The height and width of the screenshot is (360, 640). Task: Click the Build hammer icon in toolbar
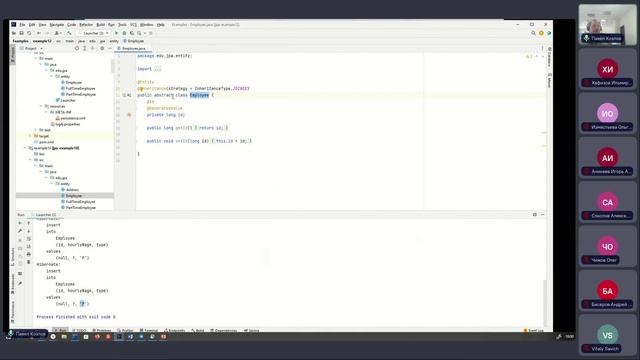[69, 33]
